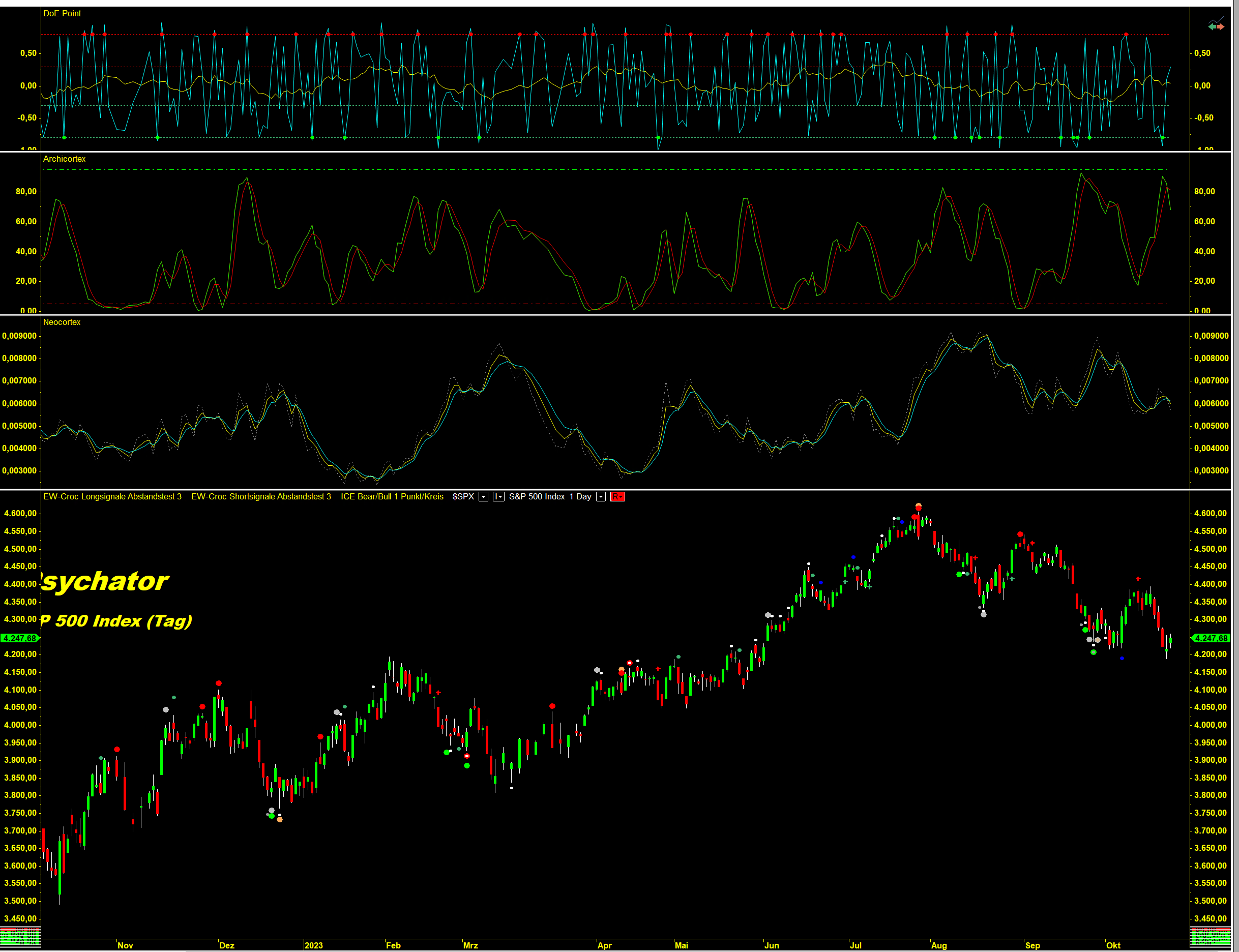1239x952 pixels.
Task: Click the Aug label on the time axis
Action: point(938,945)
